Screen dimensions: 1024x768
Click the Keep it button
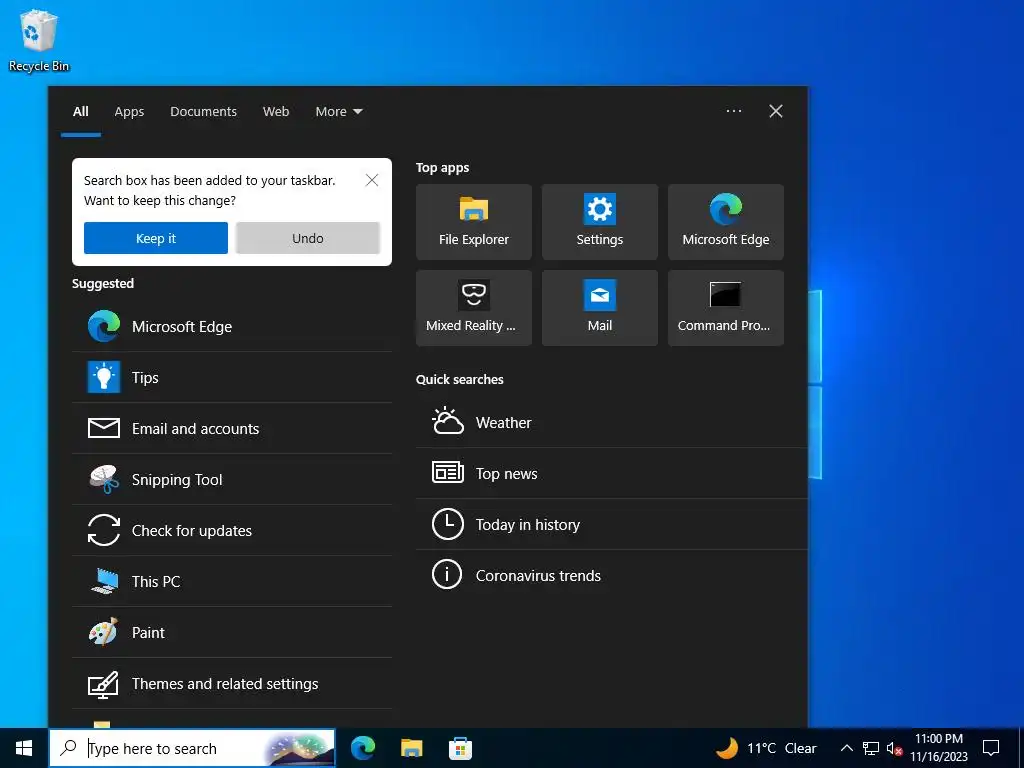point(156,238)
